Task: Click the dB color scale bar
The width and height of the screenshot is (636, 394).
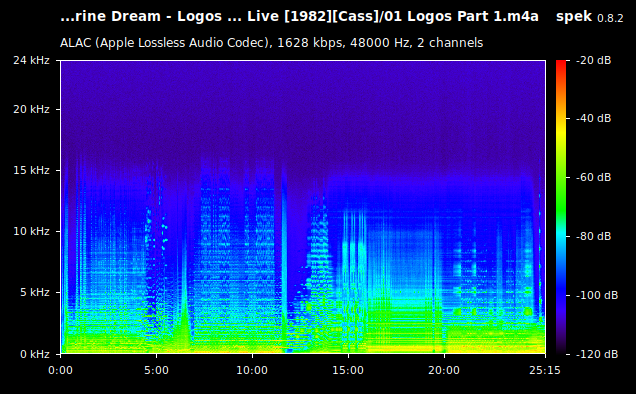Action: (x=561, y=207)
